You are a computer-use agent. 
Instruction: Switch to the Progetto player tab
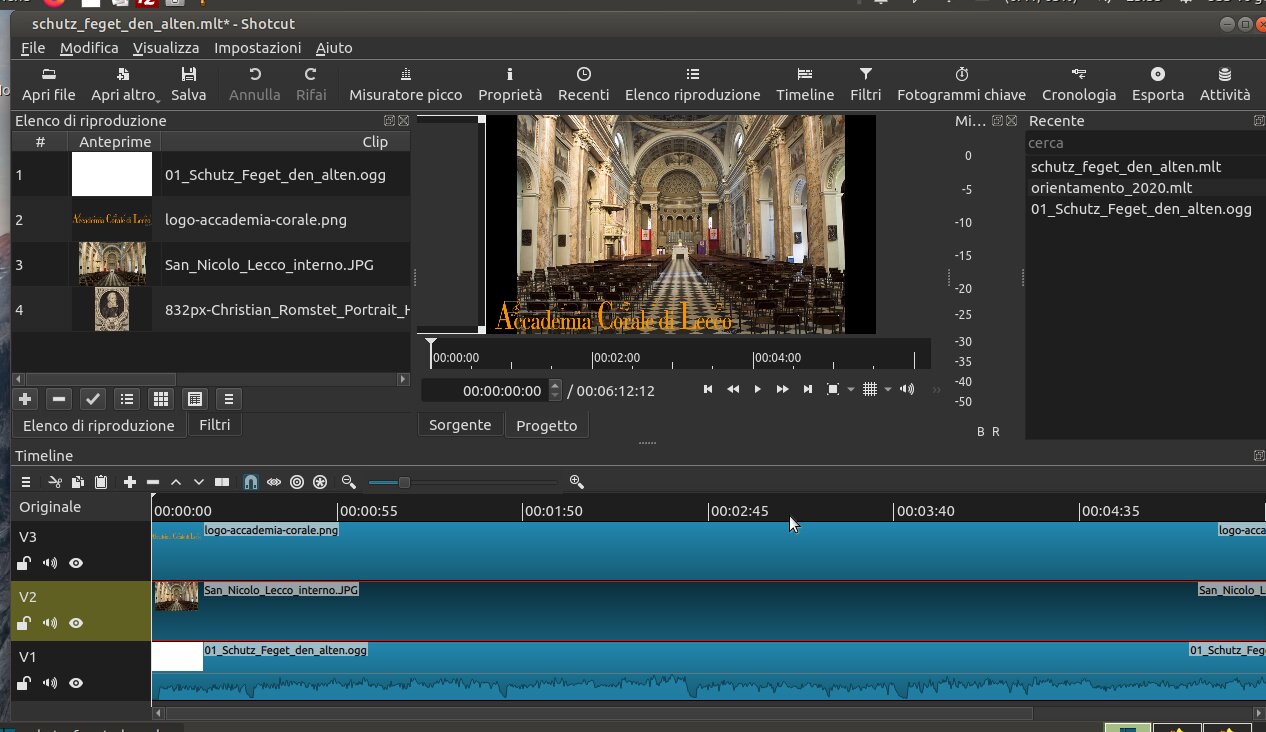546,425
